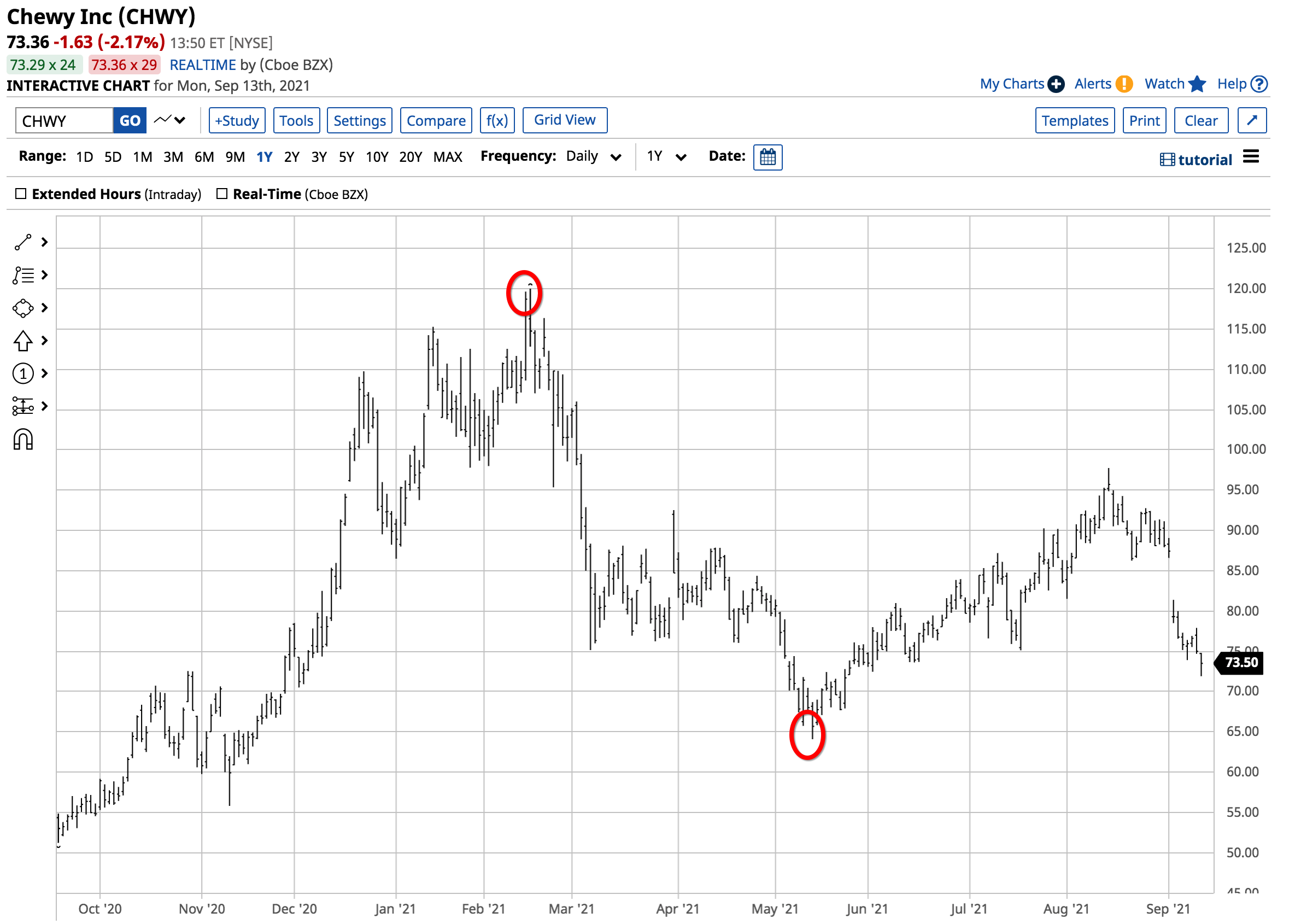Expand the shapes tool options chevron

[x=45, y=308]
